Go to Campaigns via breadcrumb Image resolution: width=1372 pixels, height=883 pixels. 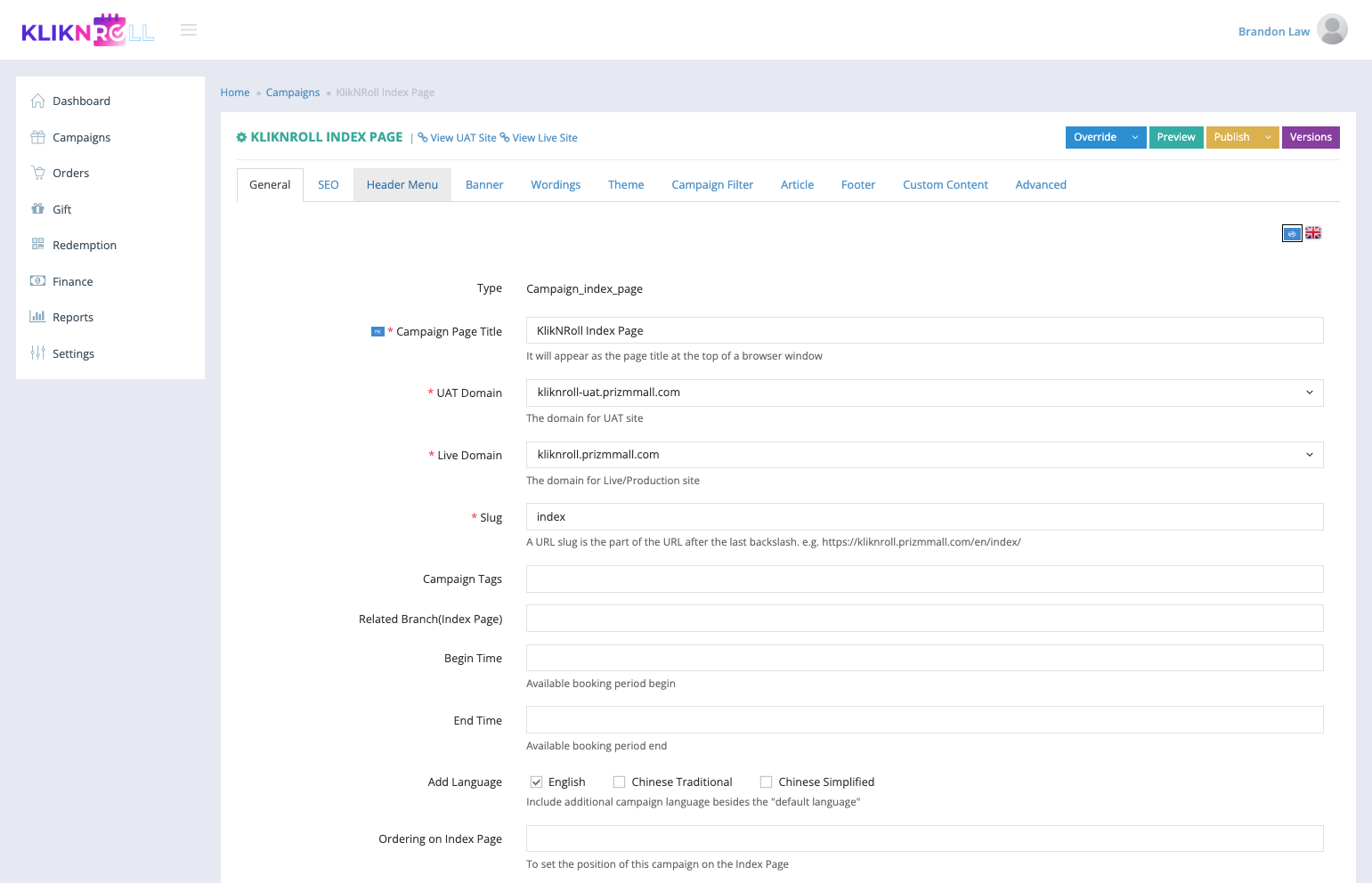(x=293, y=93)
